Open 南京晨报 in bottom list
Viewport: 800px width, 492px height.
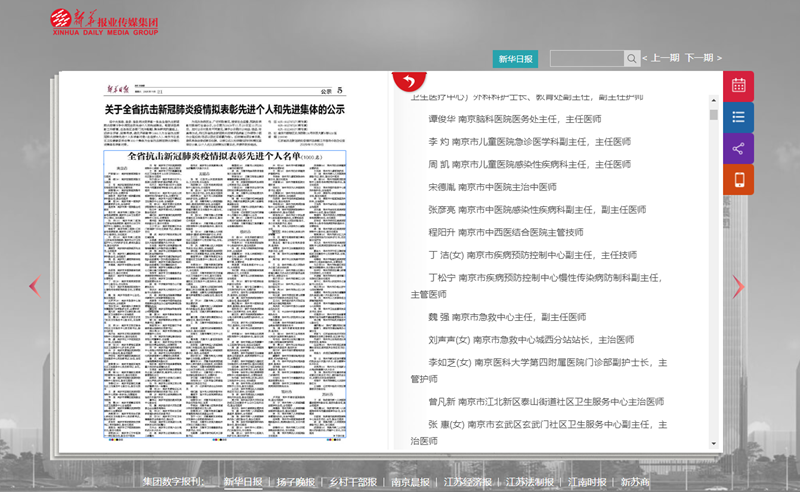[411, 482]
